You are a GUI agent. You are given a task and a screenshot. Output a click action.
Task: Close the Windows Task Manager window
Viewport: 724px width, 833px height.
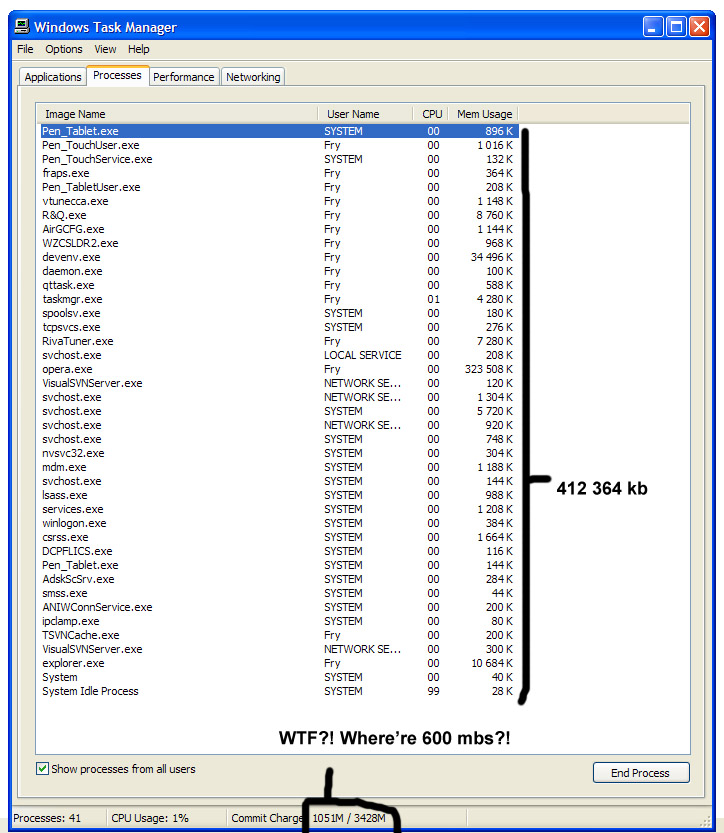[698, 27]
